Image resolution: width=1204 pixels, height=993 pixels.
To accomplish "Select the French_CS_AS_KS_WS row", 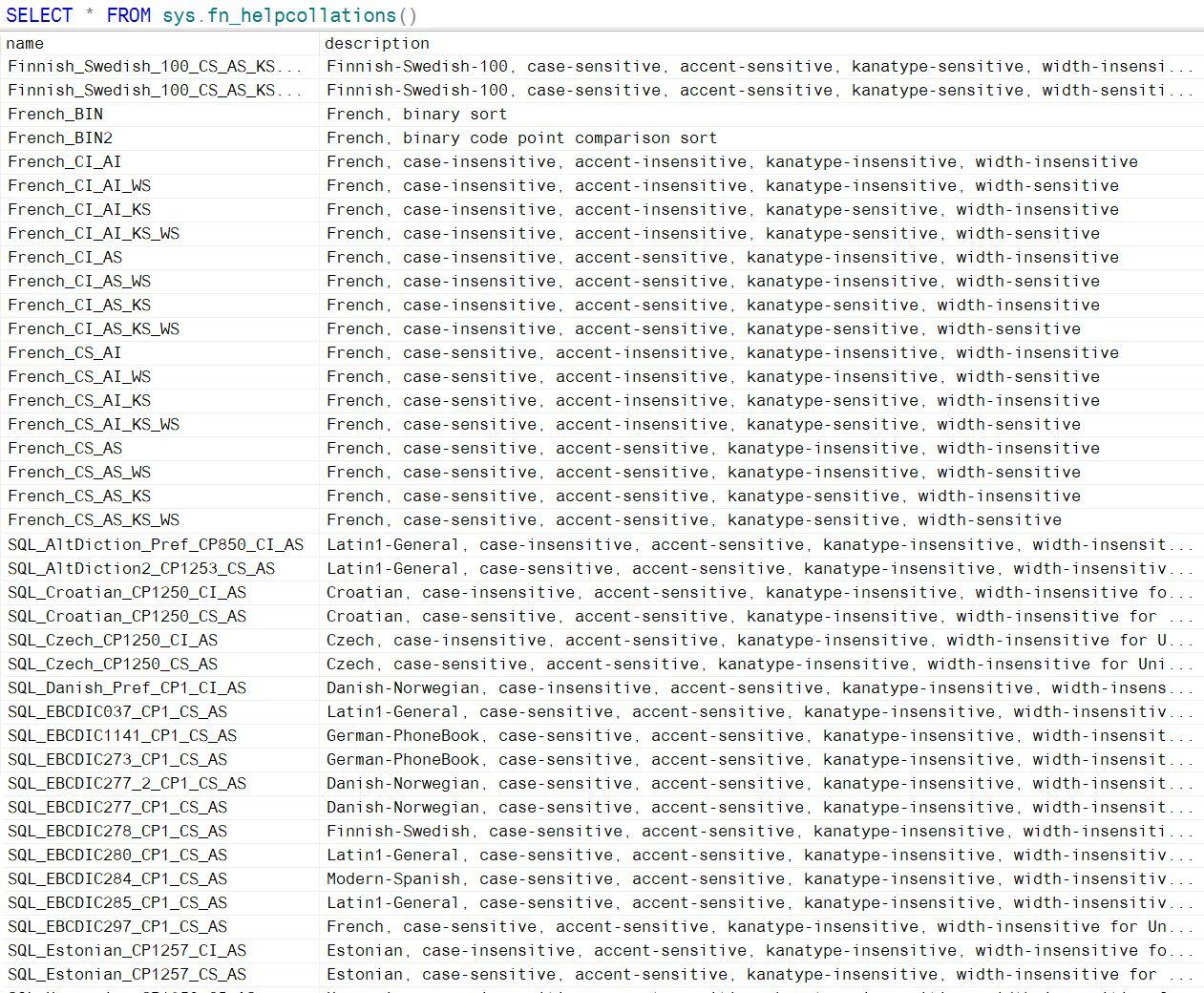I will [94, 519].
